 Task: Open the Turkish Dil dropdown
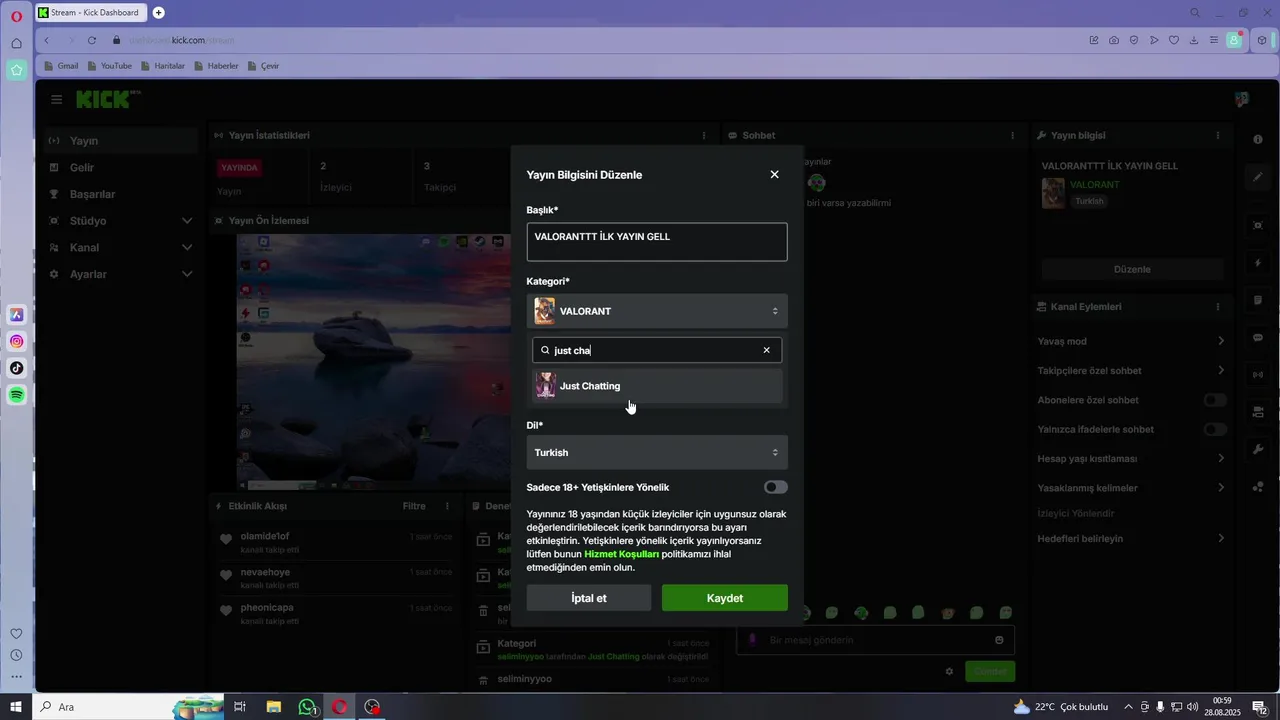pyautogui.click(x=657, y=453)
